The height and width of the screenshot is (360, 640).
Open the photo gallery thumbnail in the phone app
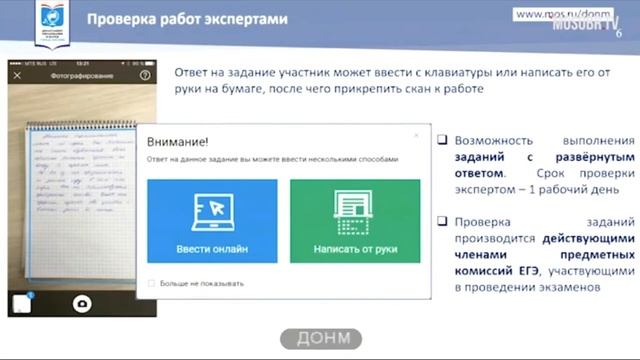tap(22, 304)
